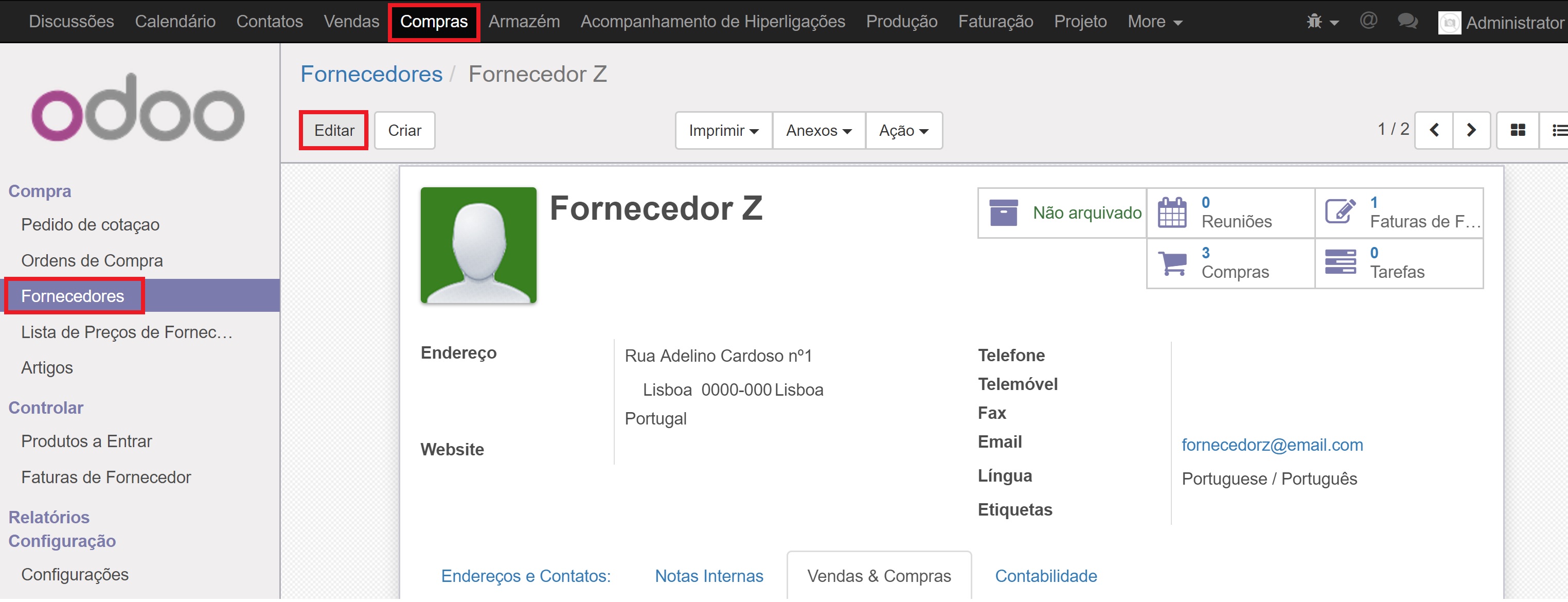Click the Editar button
1568x602 pixels.
click(333, 131)
